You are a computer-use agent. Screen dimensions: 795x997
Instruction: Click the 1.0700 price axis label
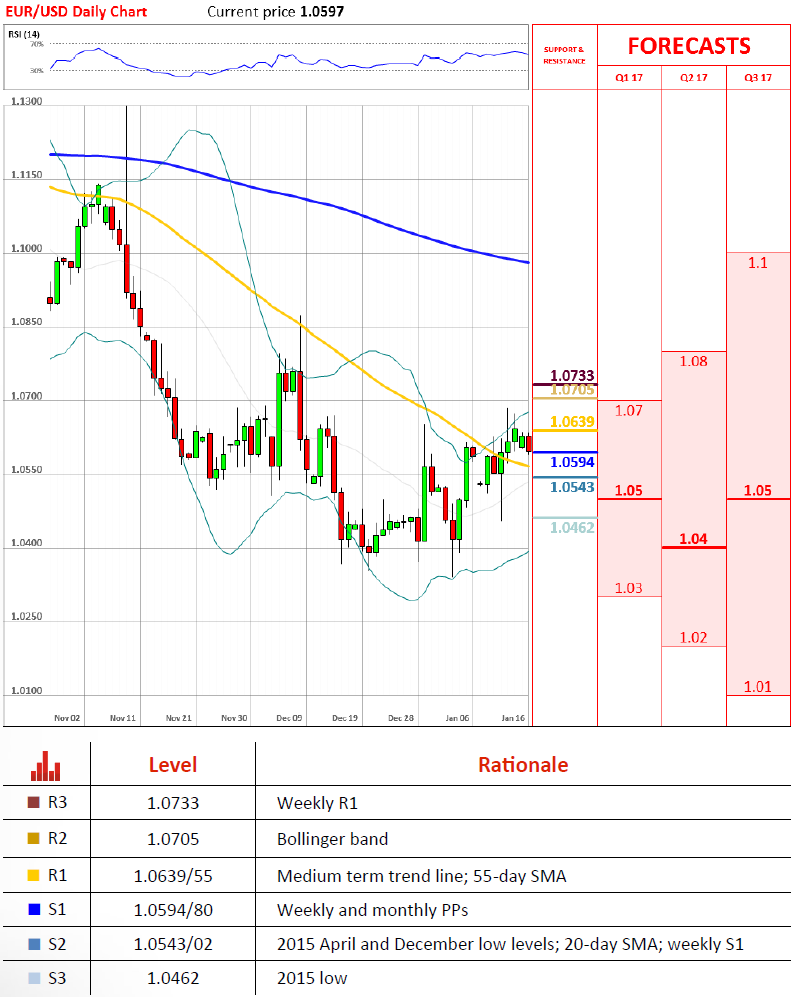tap(27, 396)
